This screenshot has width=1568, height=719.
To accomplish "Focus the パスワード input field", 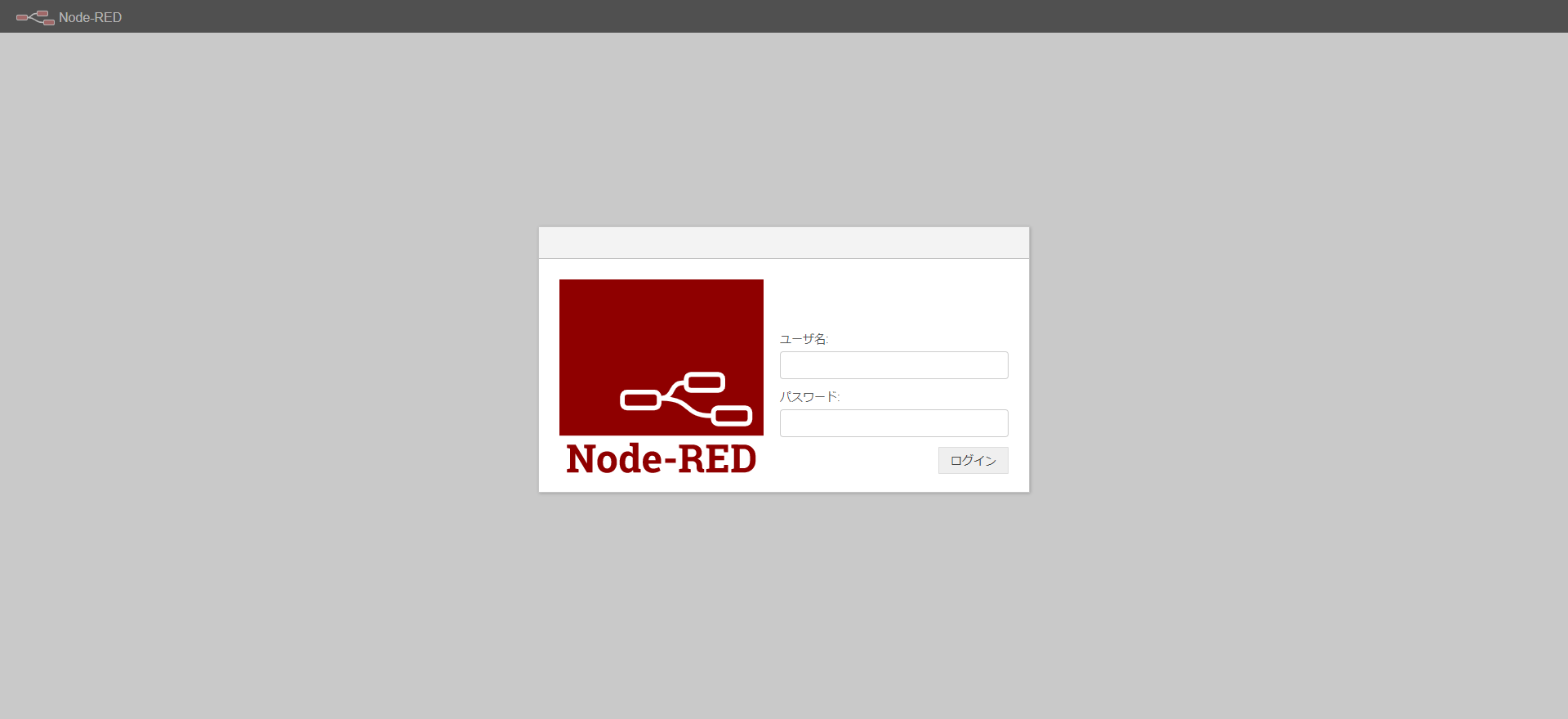I will click(893, 423).
